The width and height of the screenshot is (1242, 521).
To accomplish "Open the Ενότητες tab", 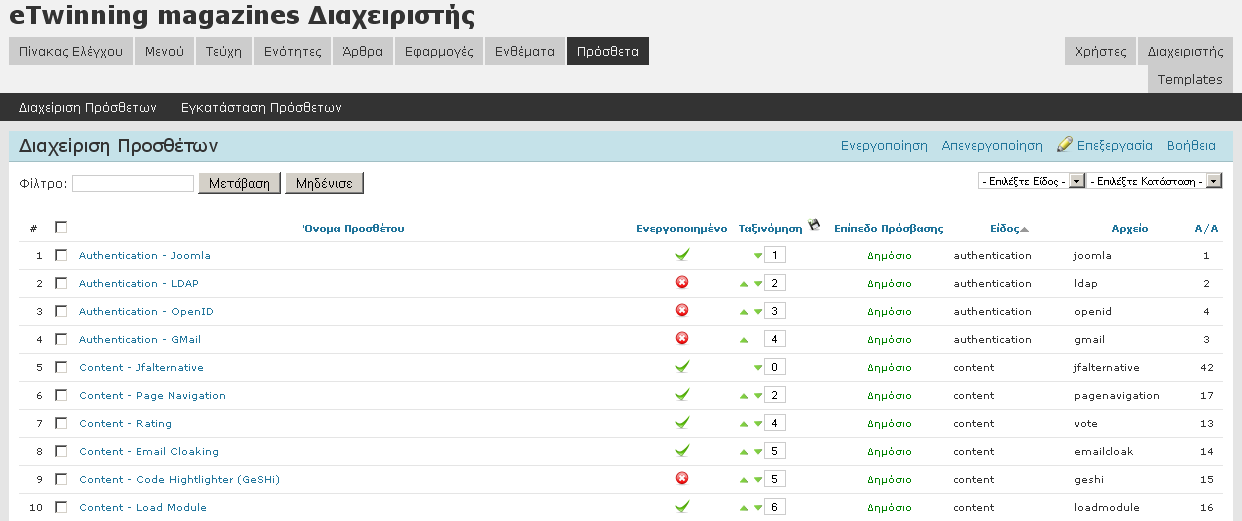I will pos(292,51).
